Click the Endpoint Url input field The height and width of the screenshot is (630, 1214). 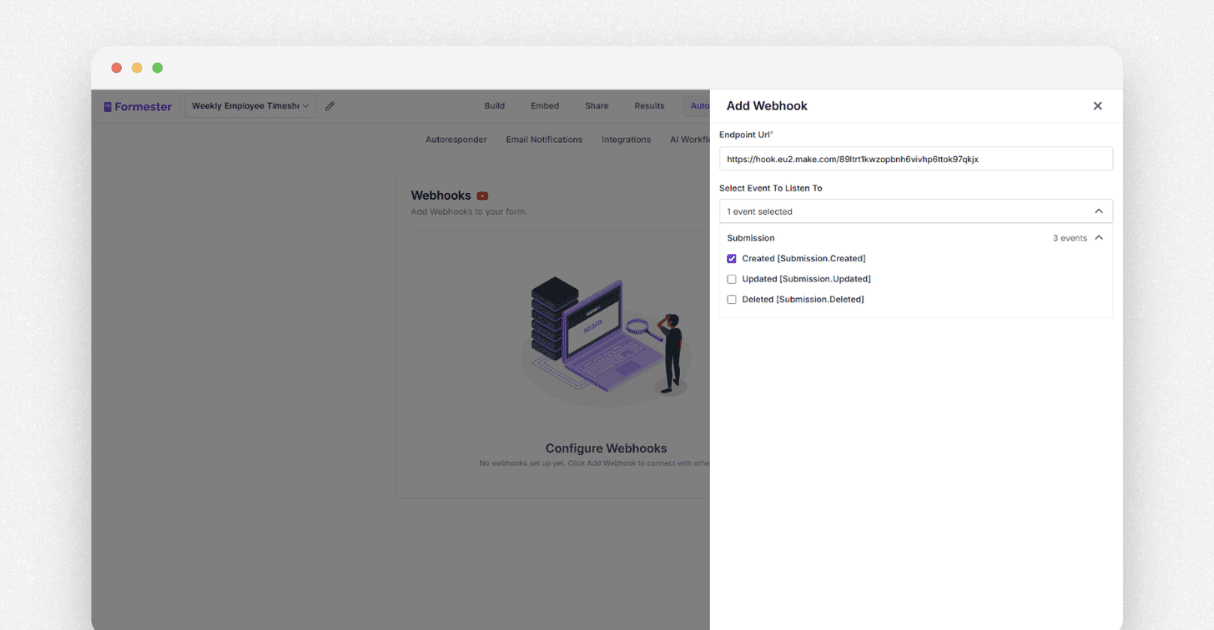click(916, 158)
